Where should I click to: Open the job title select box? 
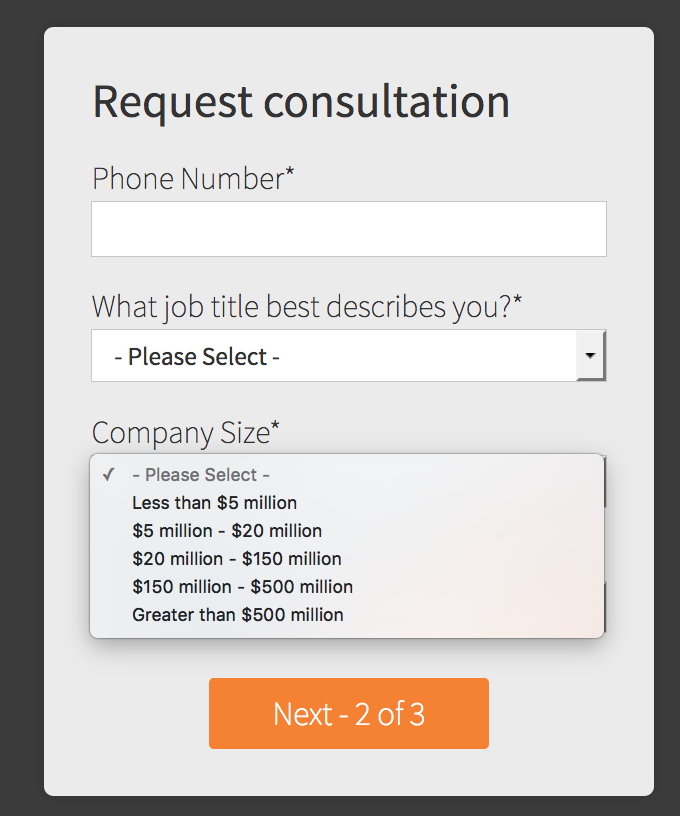tap(334, 357)
